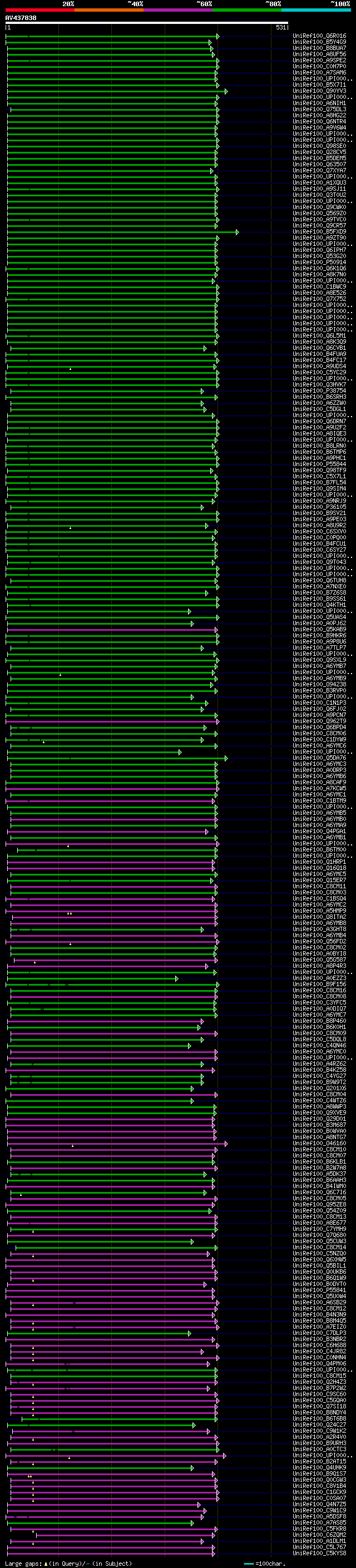
Task: Click the green ~80% identity legend segment
Action: click(x=247, y=10)
